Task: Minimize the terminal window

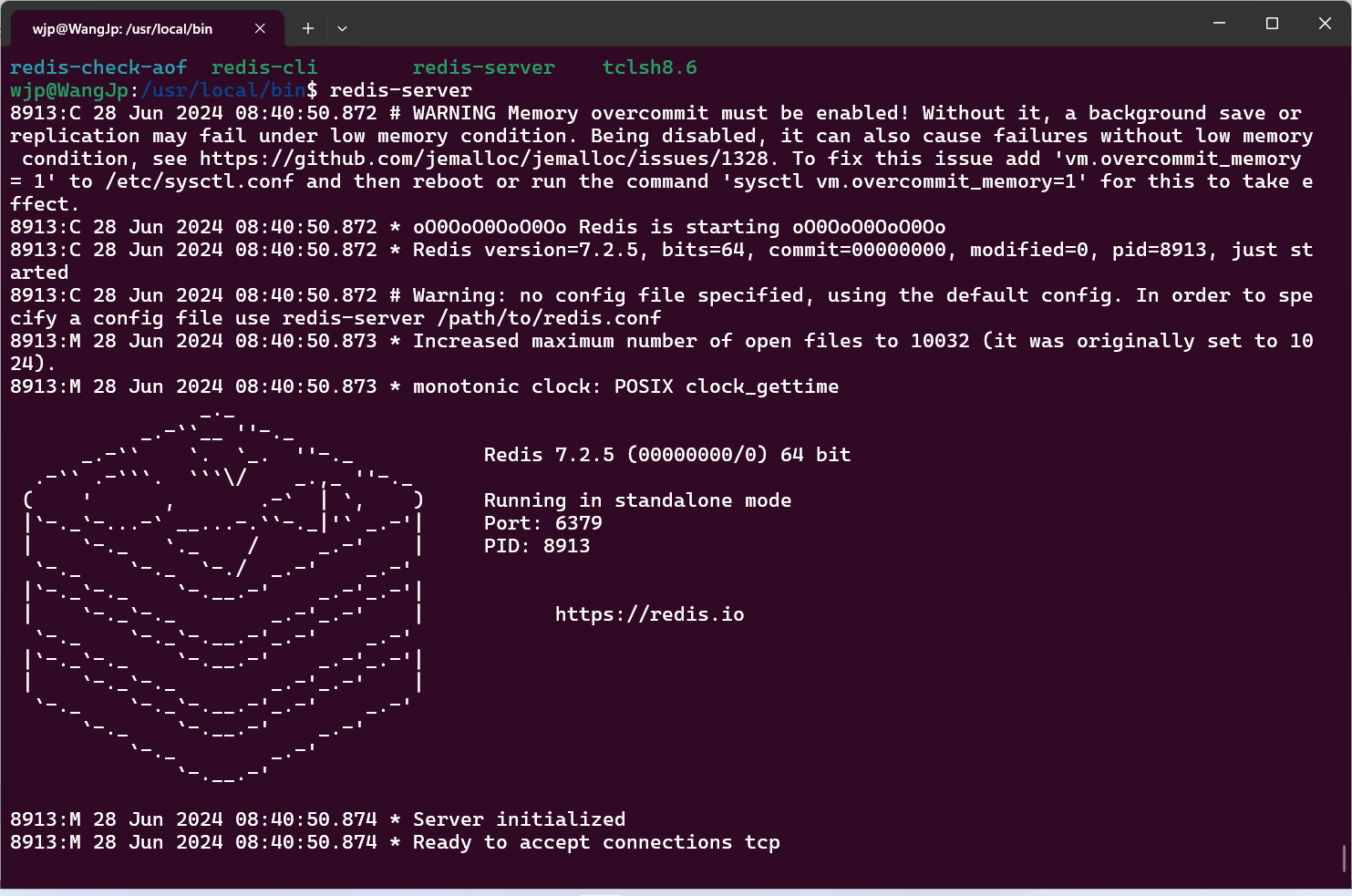Action: [x=1219, y=23]
